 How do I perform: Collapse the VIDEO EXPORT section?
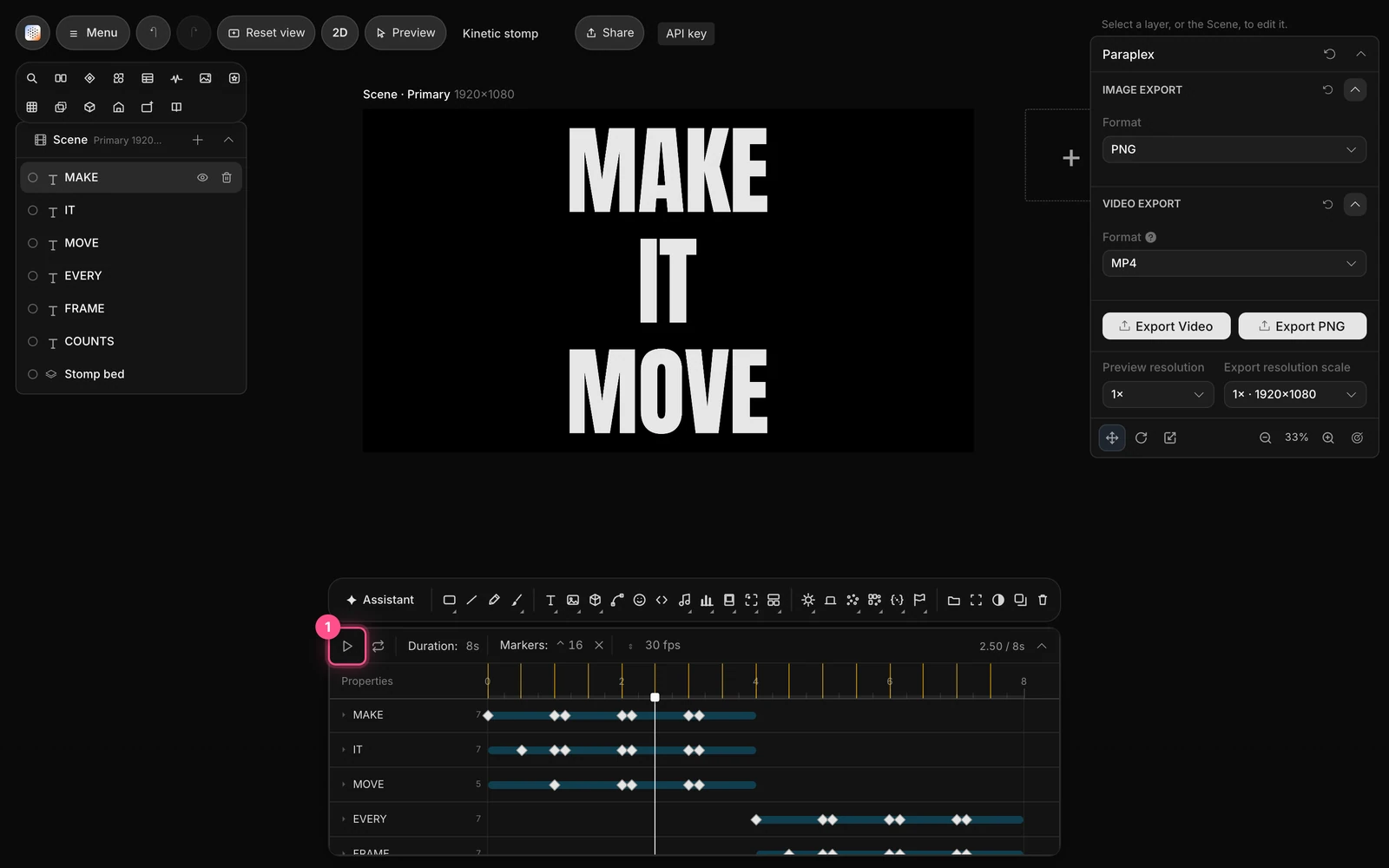point(1355,204)
